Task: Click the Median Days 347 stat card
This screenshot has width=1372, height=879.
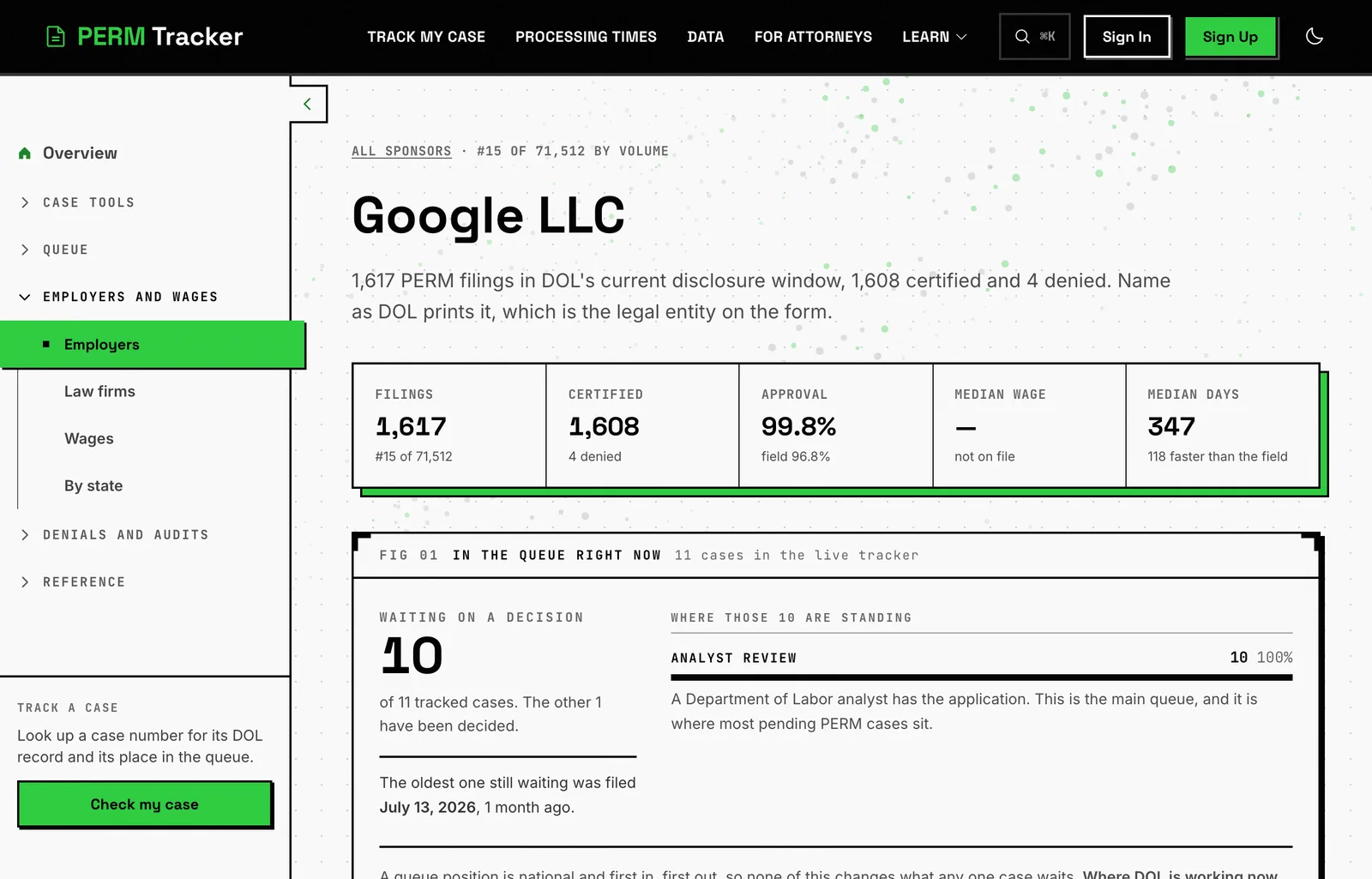Action: point(1222,425)
